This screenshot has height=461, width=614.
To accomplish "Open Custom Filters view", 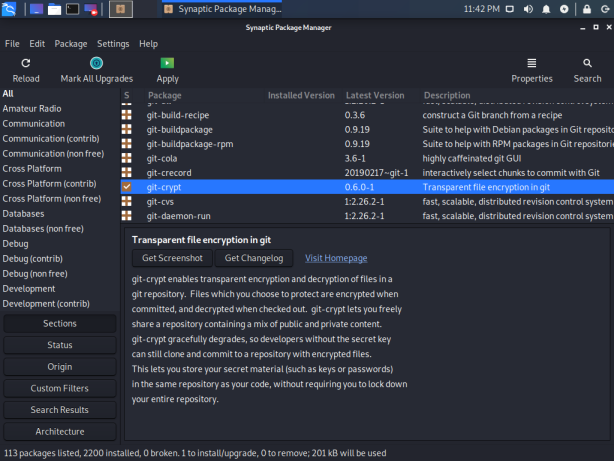I will 60,388.
